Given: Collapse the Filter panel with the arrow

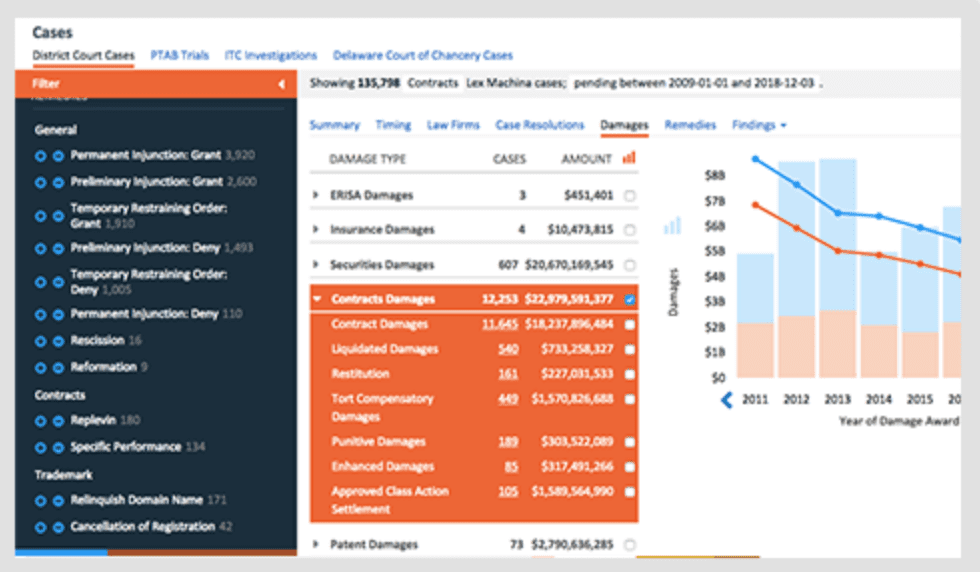Looking at the screenshot, I should click(281, 85).
